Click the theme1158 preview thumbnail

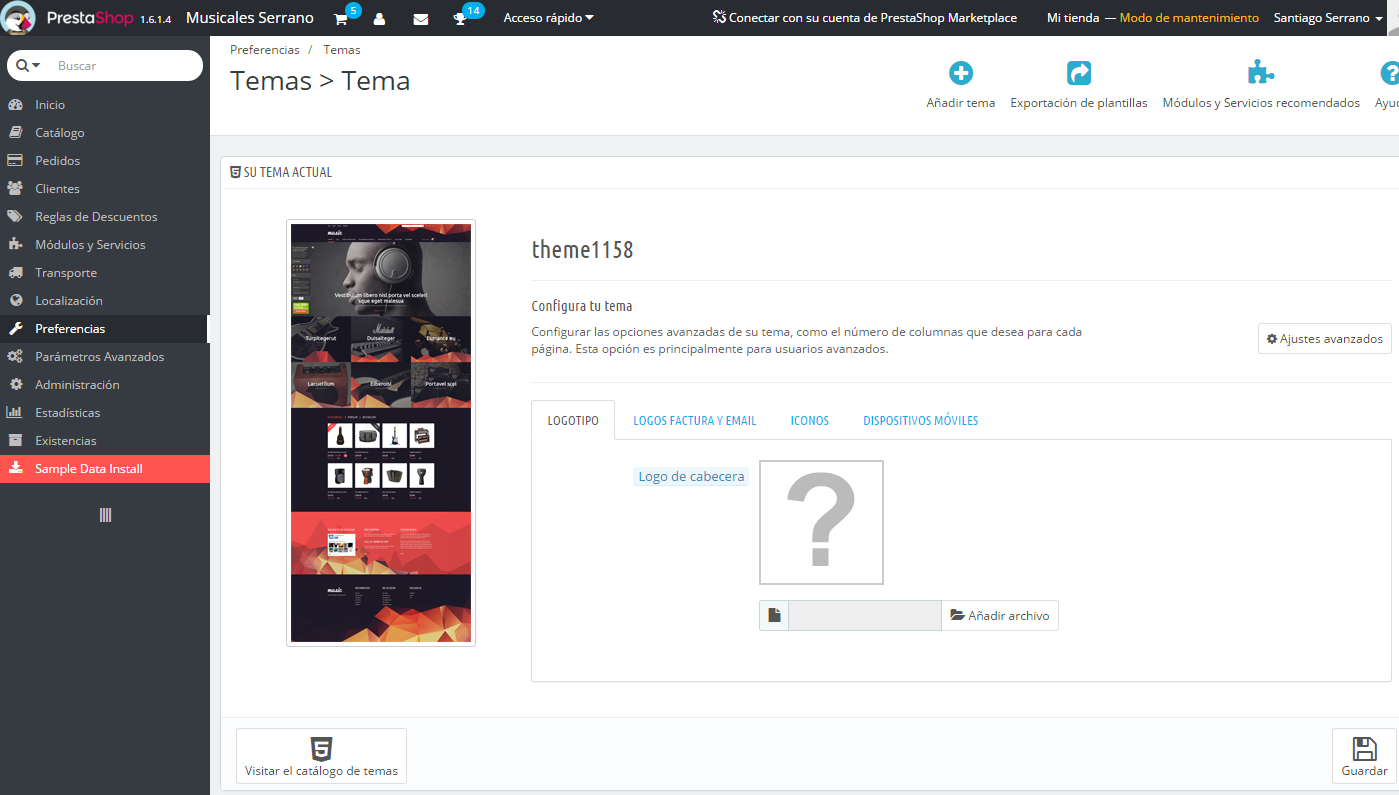coord(381,433)
